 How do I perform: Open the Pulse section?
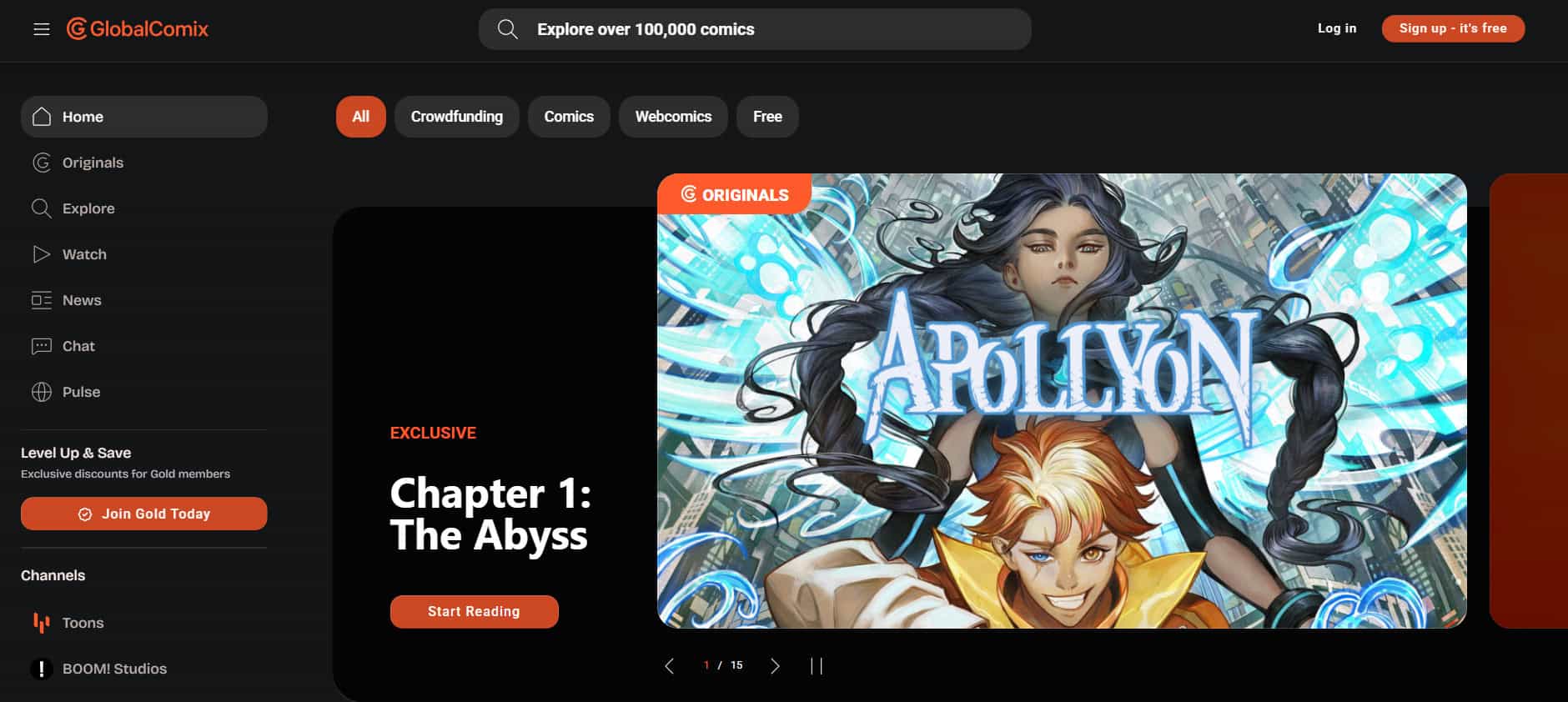point(144,392)
